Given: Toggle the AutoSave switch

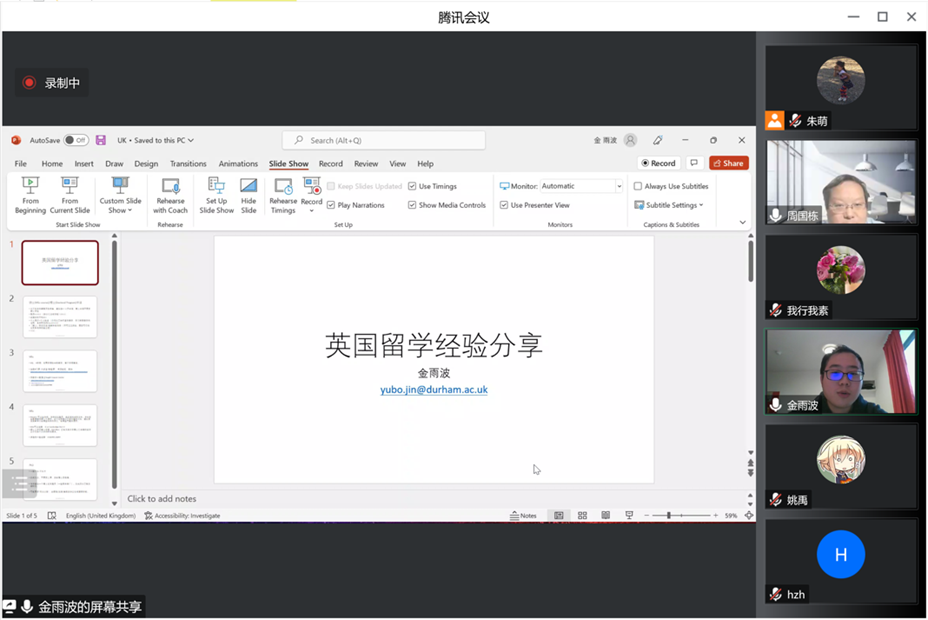Looking at the screenshot, I should [x=76, y=140].
